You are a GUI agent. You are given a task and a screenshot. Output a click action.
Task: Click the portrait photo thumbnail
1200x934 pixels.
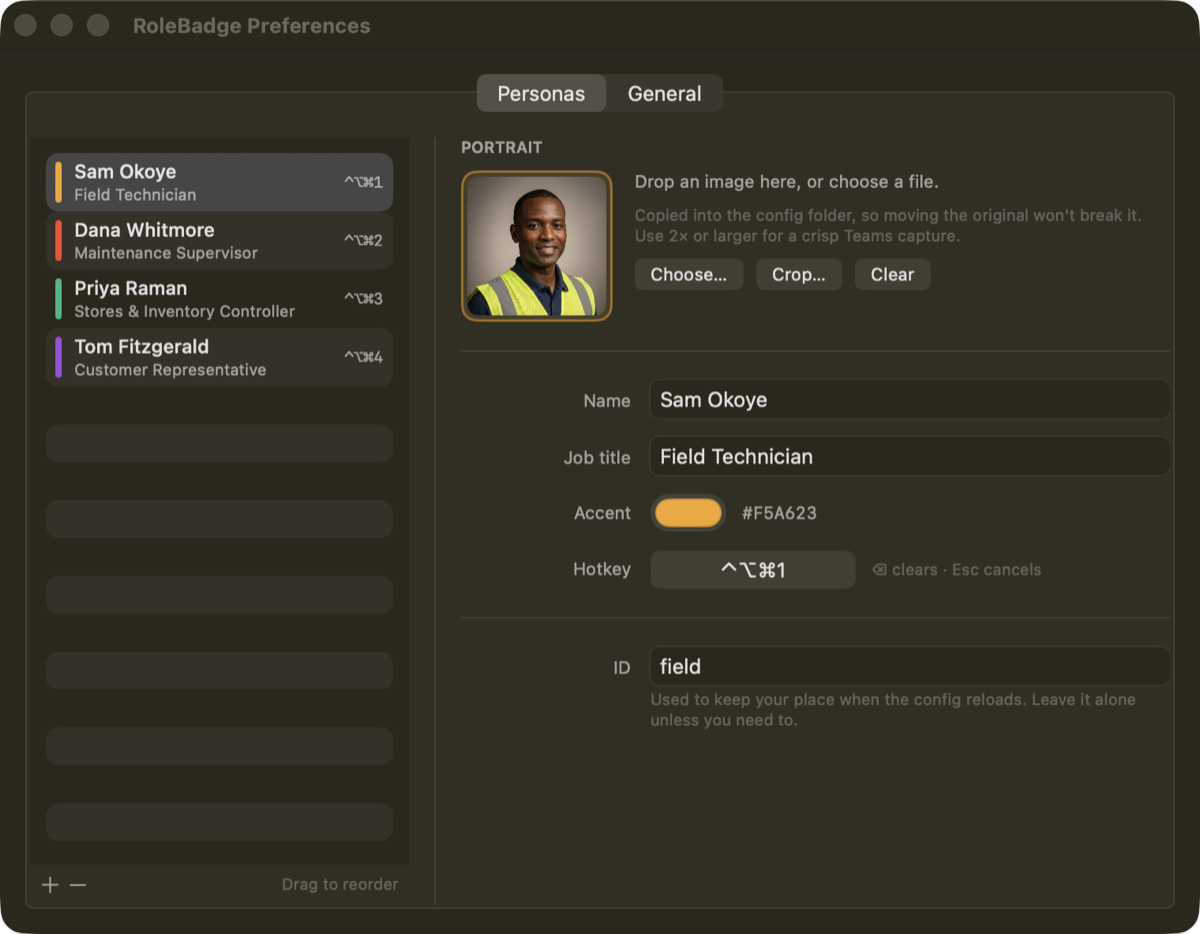click(537, 246)
